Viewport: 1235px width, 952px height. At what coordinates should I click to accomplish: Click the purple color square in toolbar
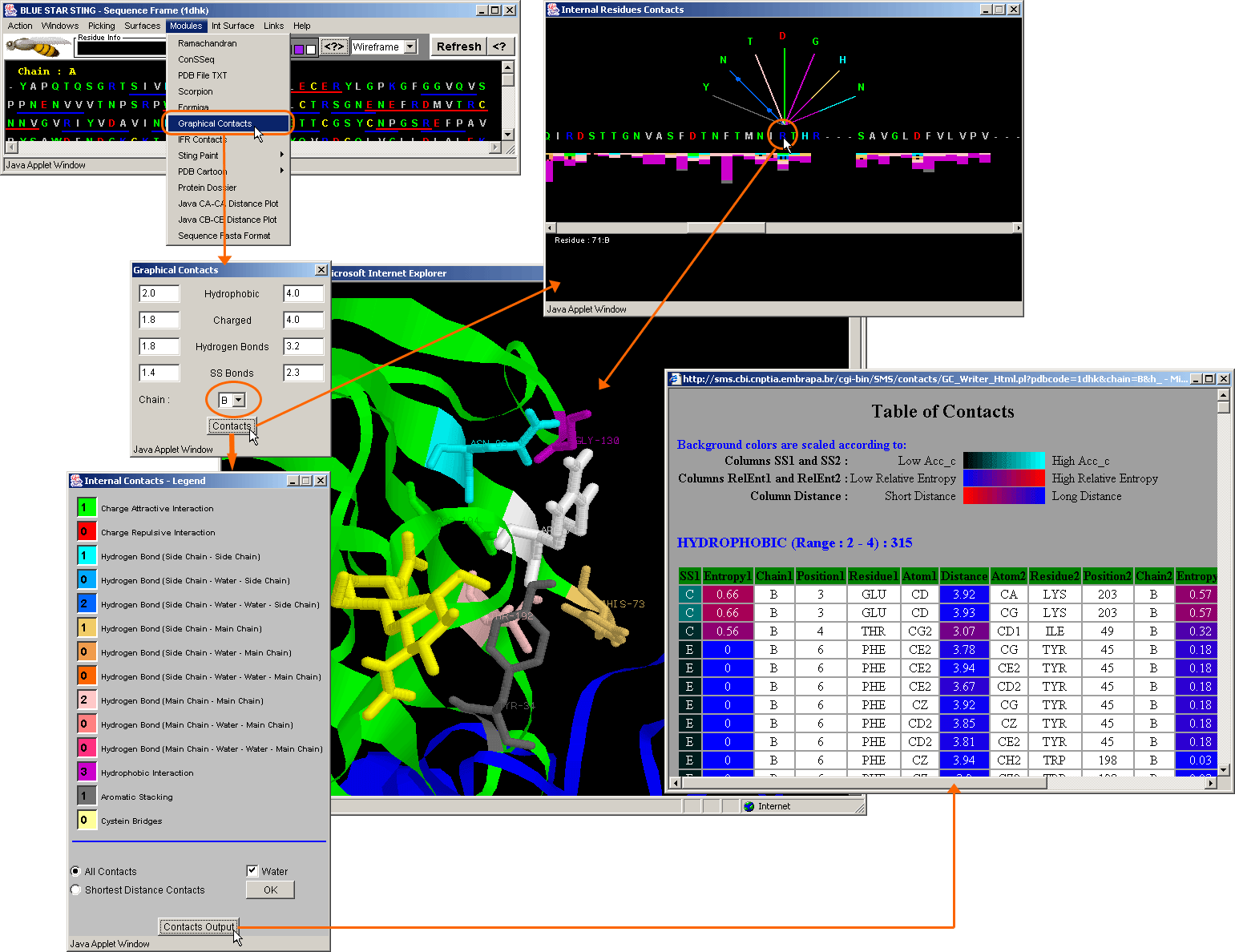(298, 49)
